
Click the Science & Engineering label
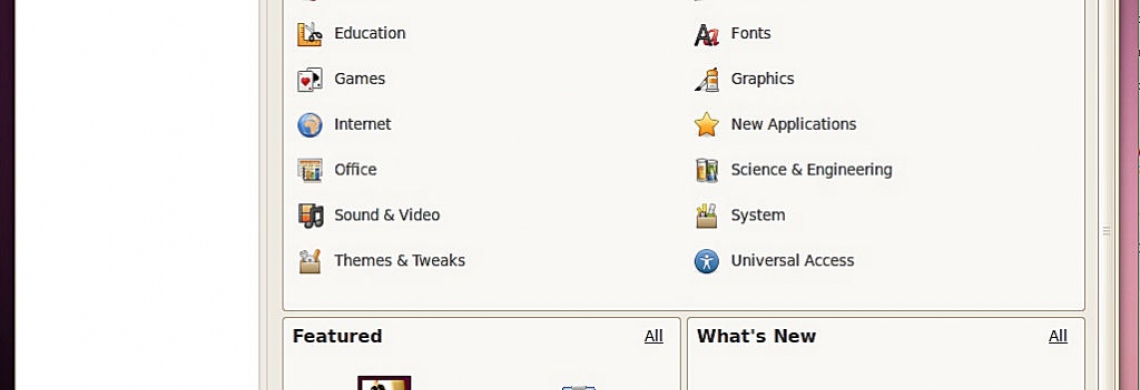(x=811, y=170)
